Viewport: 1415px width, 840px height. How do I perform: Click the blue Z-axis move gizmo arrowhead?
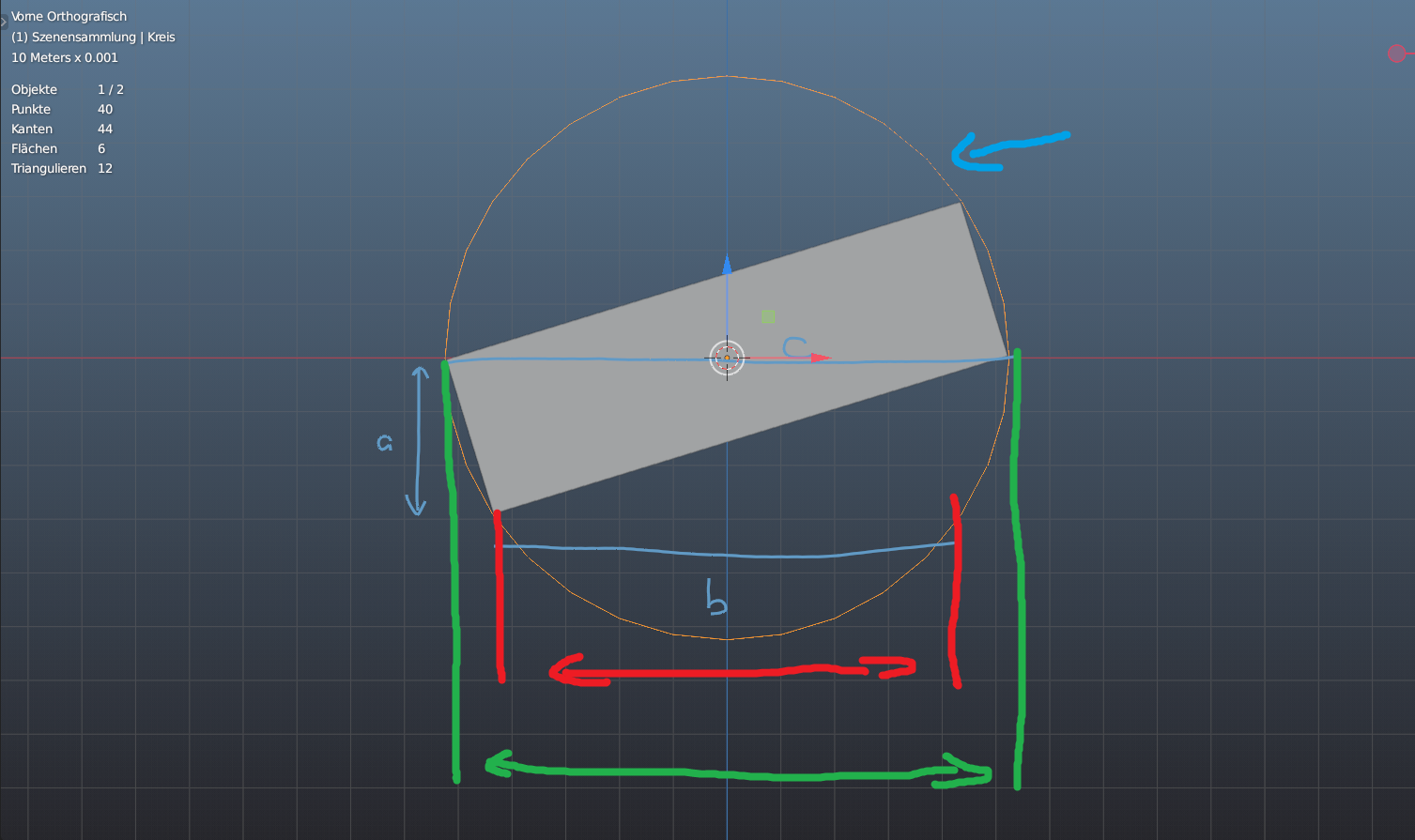(727, 264)
